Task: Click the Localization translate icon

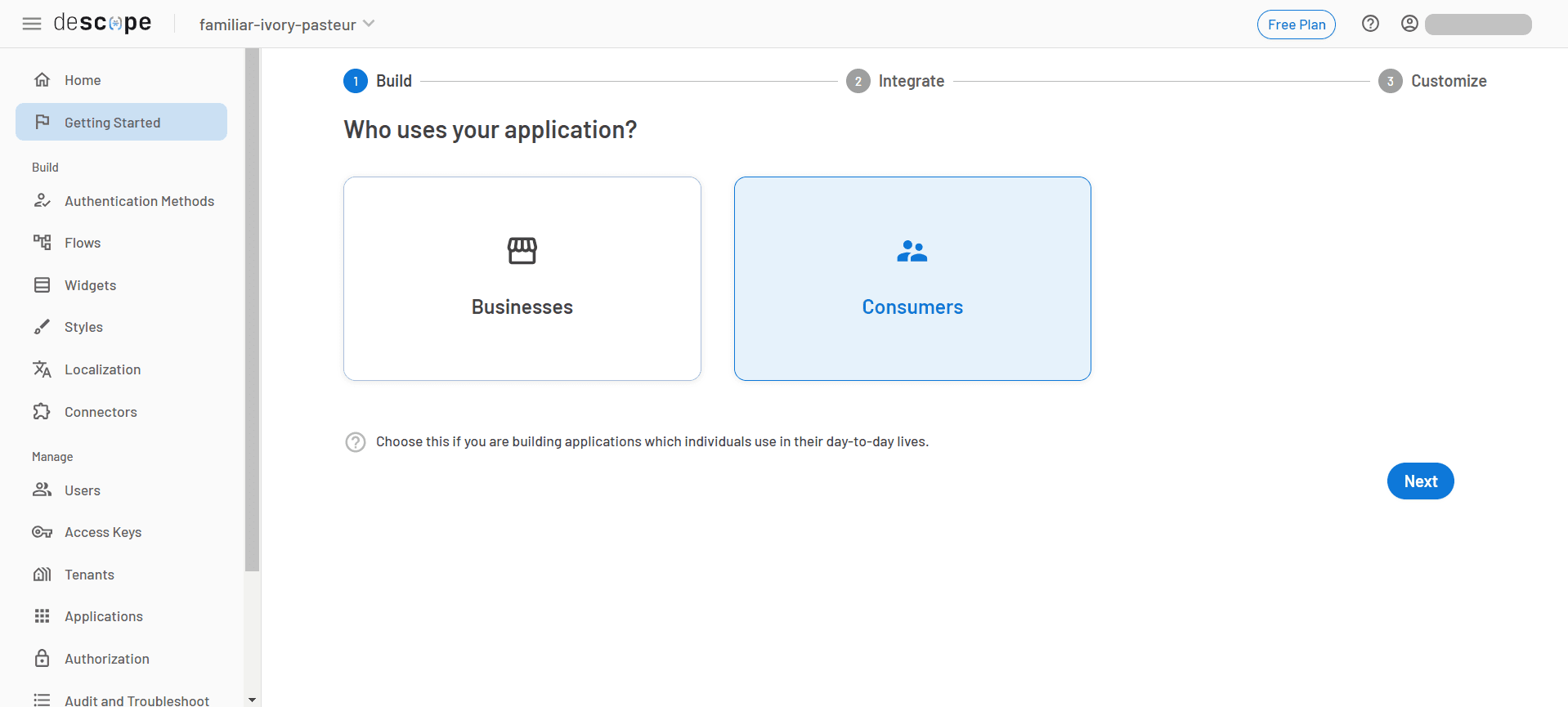Action: [42, 369]
